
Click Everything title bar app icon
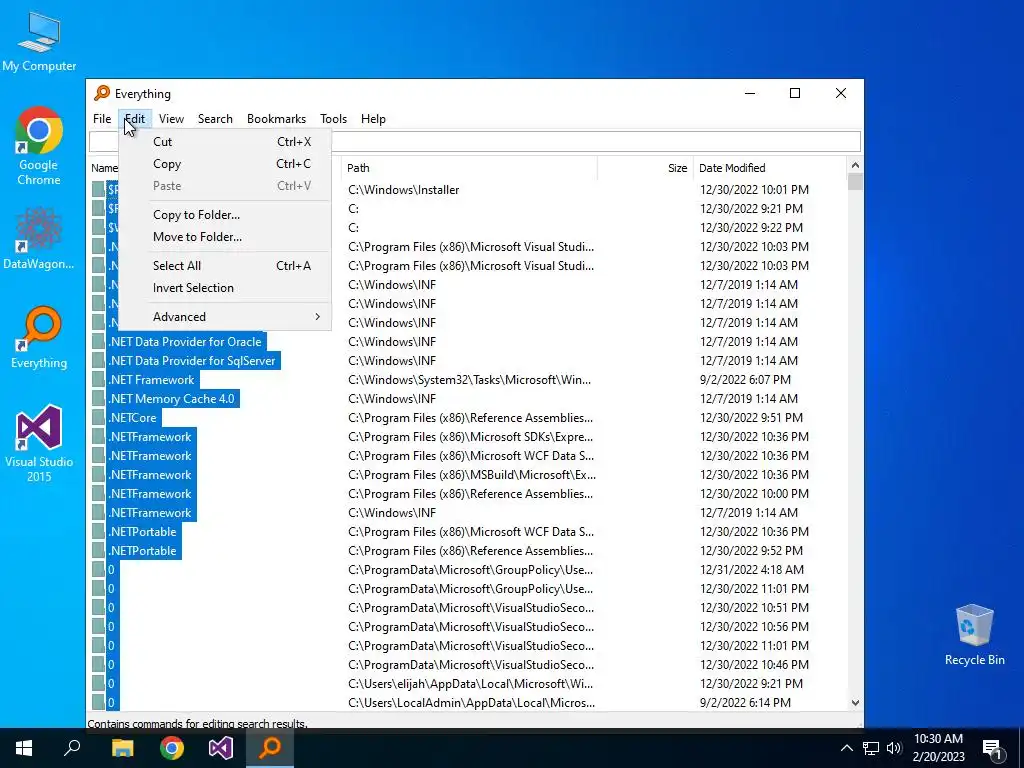click(x=102, y=93)
